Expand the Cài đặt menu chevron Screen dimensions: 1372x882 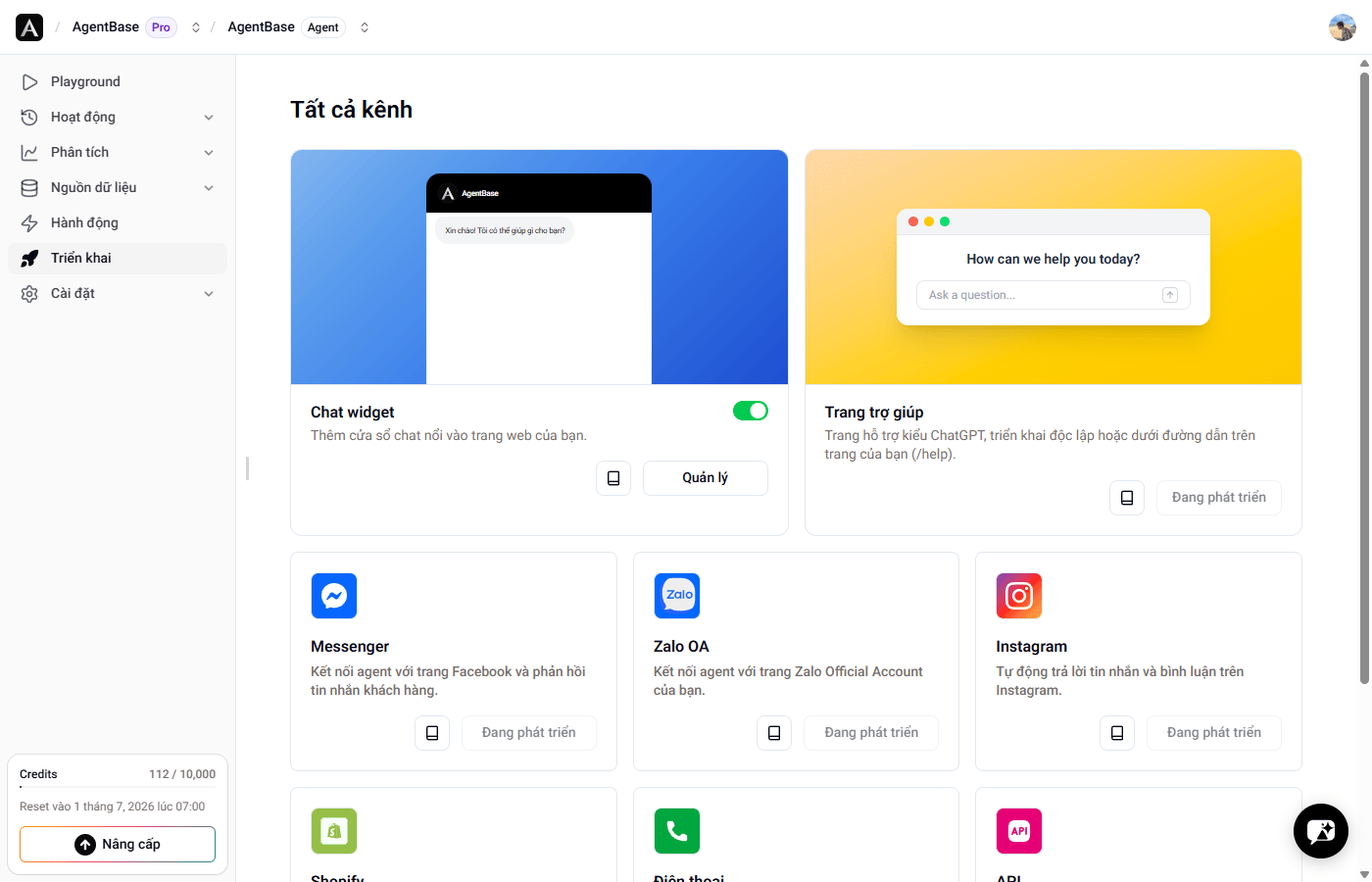point(209,294)
